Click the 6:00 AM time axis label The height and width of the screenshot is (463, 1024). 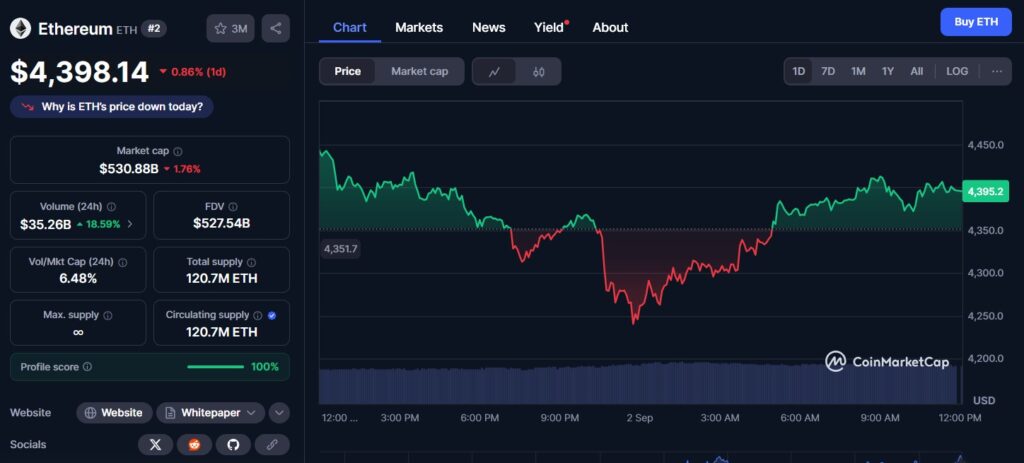coord(800,418)
